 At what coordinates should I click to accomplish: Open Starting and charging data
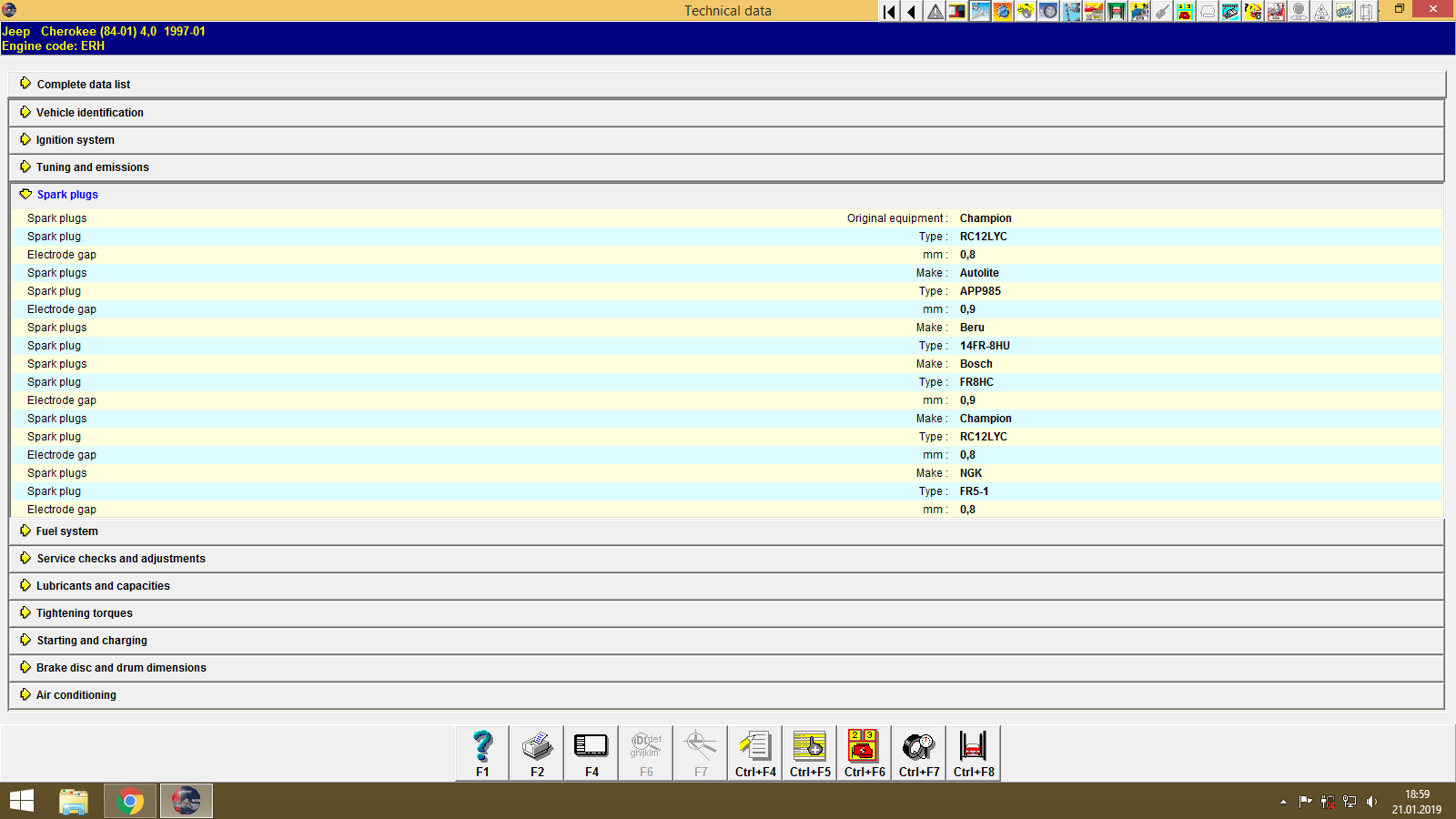91,640
